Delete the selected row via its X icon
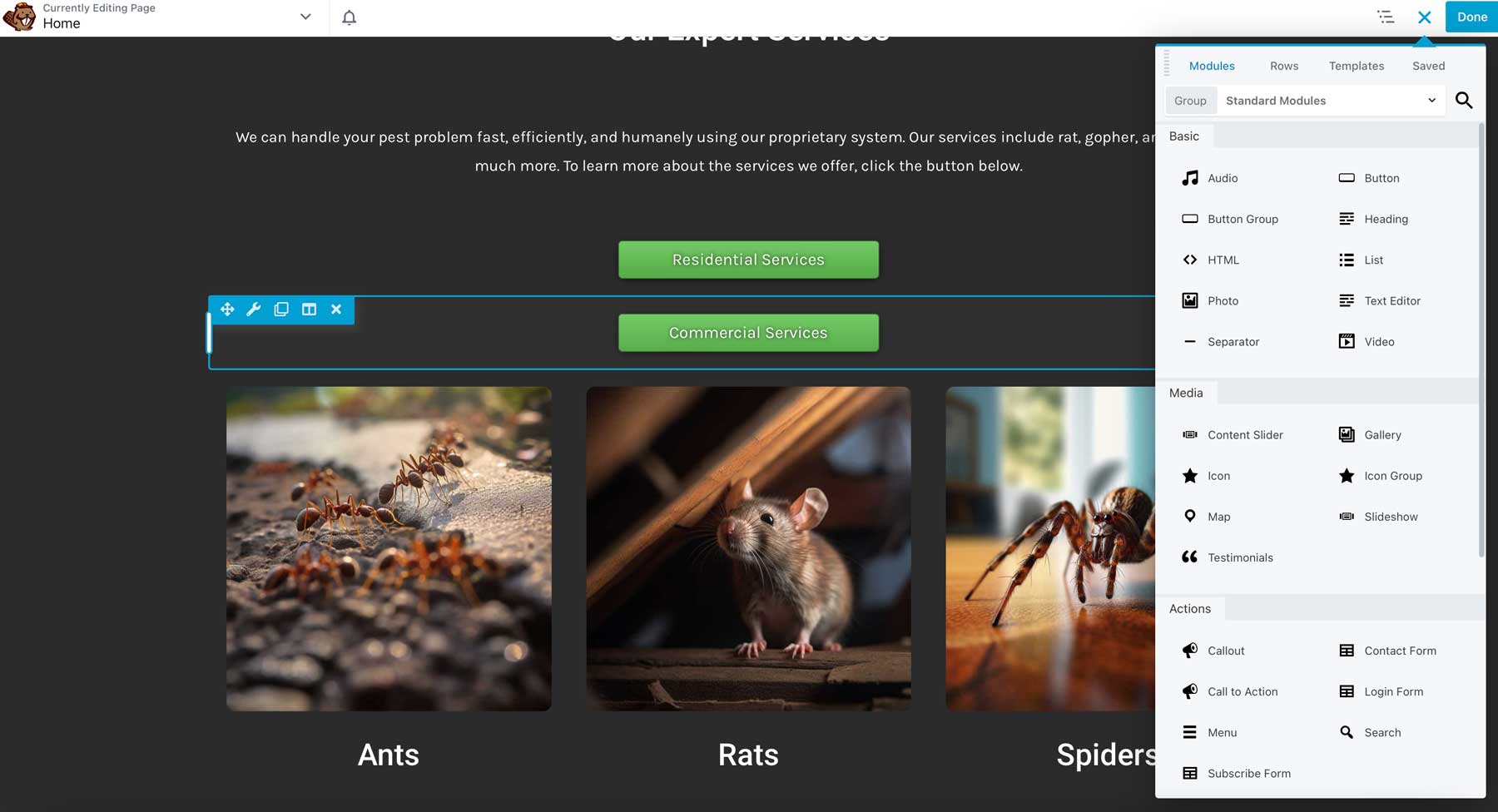This screenshot has height=812, width=1498. [336, 309]
